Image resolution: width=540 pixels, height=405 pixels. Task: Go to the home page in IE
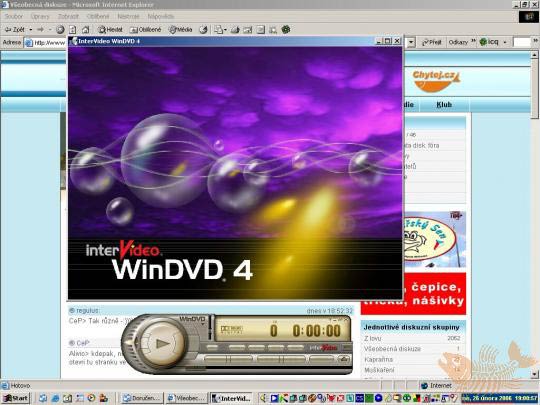pos(85,30)
